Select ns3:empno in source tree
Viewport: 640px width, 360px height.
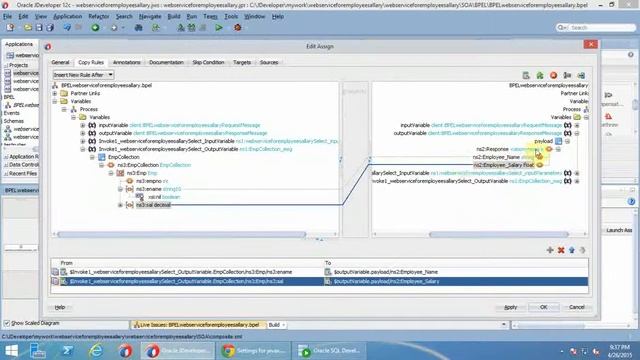coord(149,181)
